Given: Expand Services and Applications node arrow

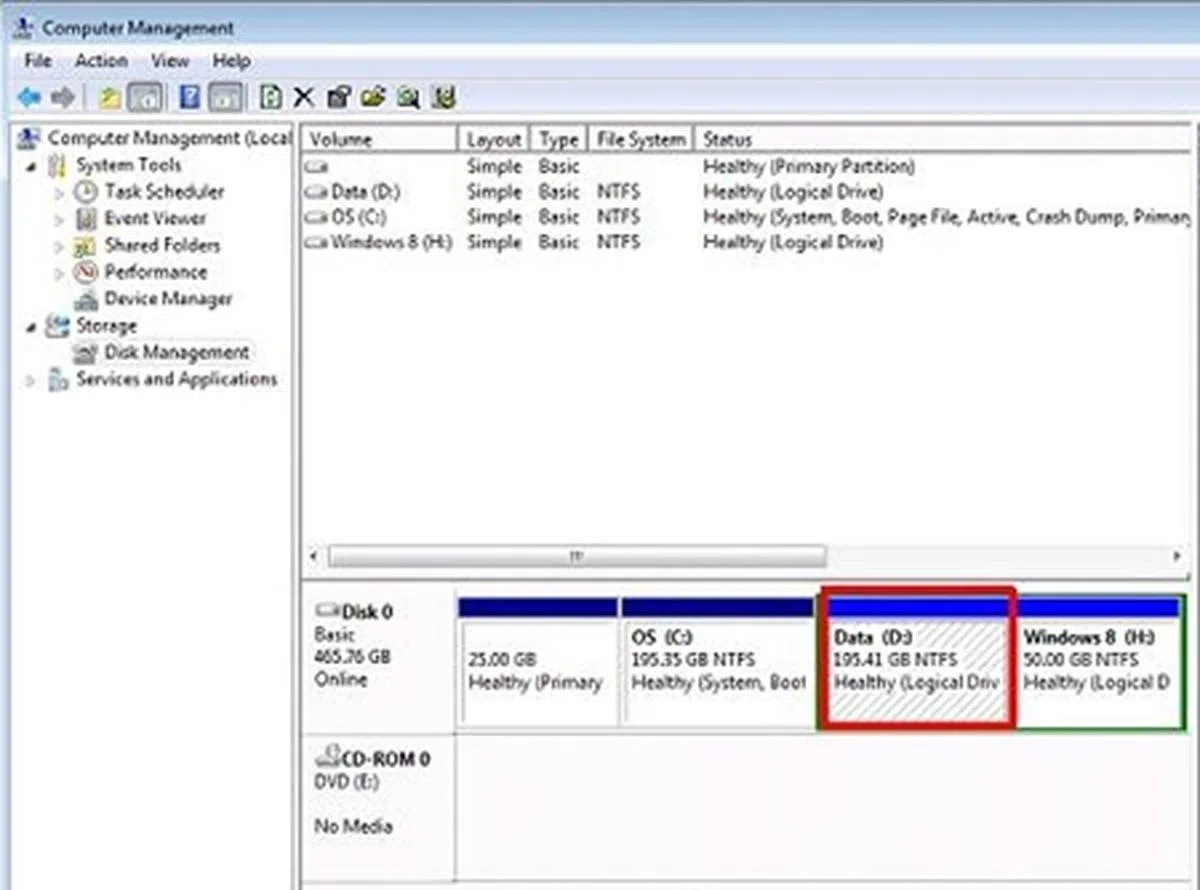Looking at the screenshot, I should (x=31, y=380).
